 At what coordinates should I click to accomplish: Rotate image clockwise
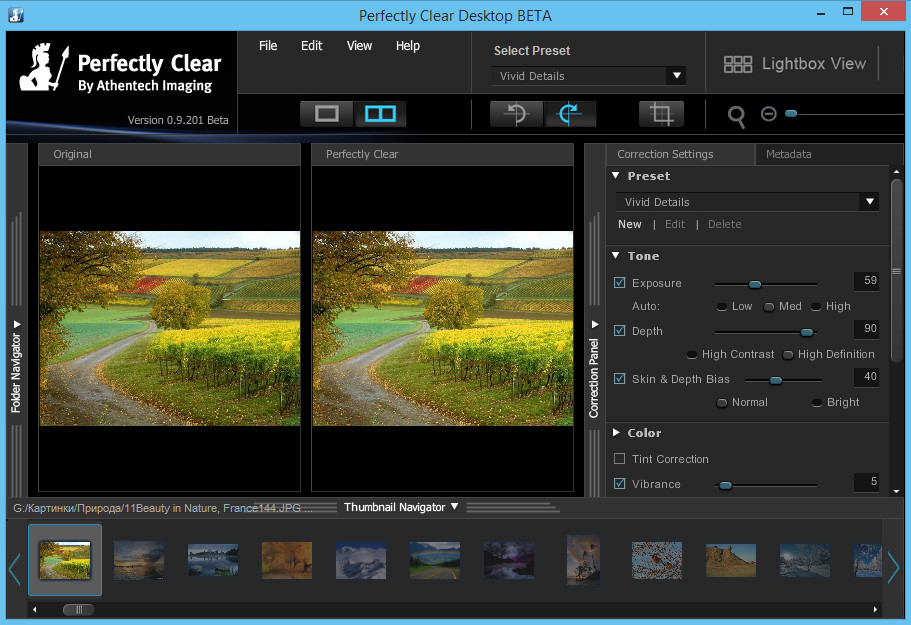tap(569, 114)
